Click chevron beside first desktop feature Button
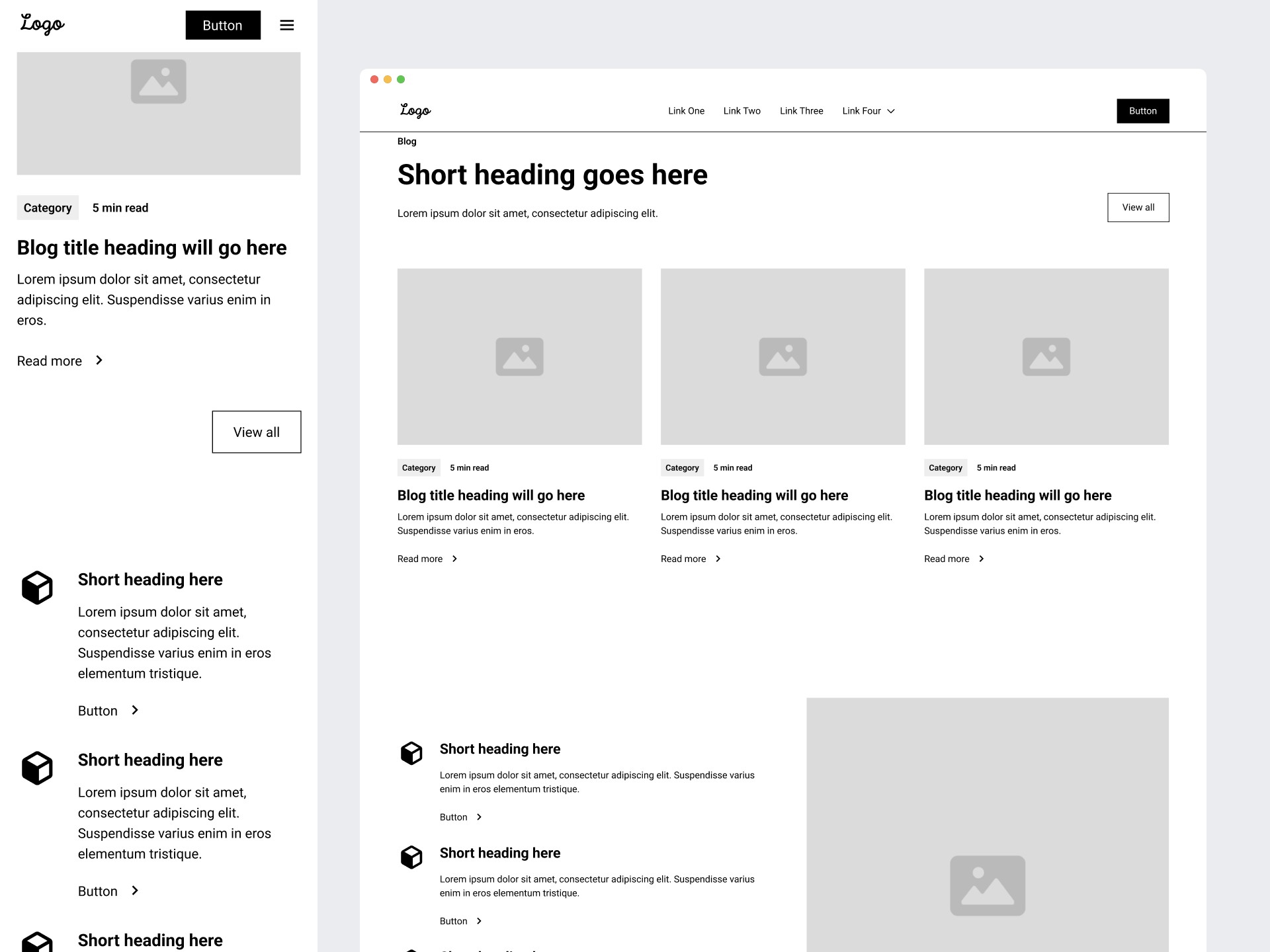This screenshot has height=952, width=1270. coord(480,817)
